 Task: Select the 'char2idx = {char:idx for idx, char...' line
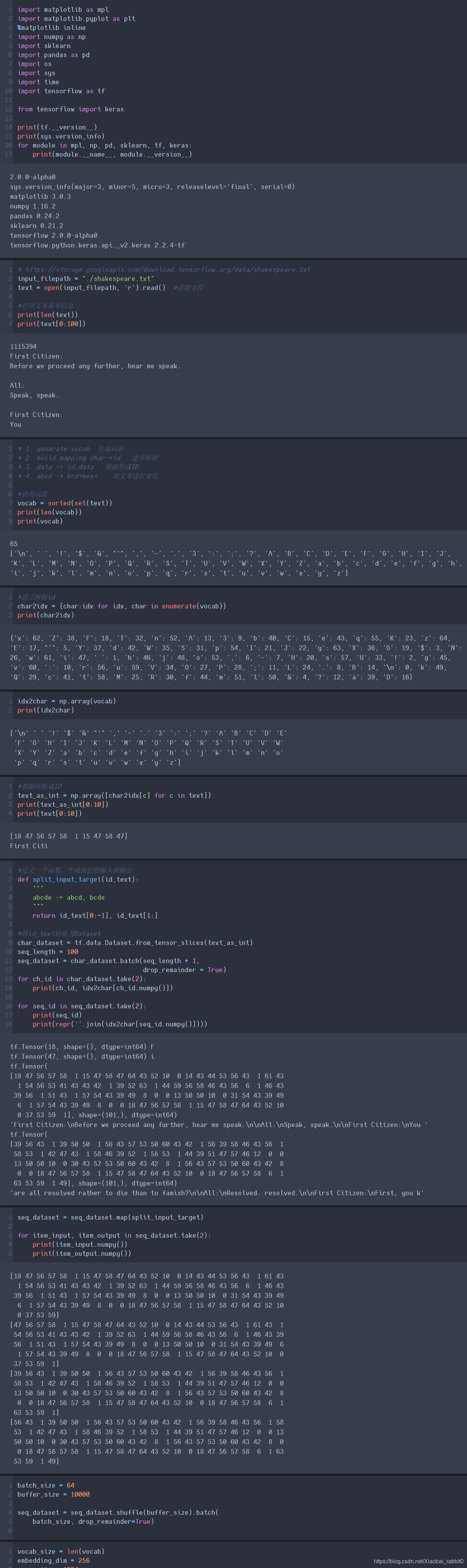(x=122, y=606)
